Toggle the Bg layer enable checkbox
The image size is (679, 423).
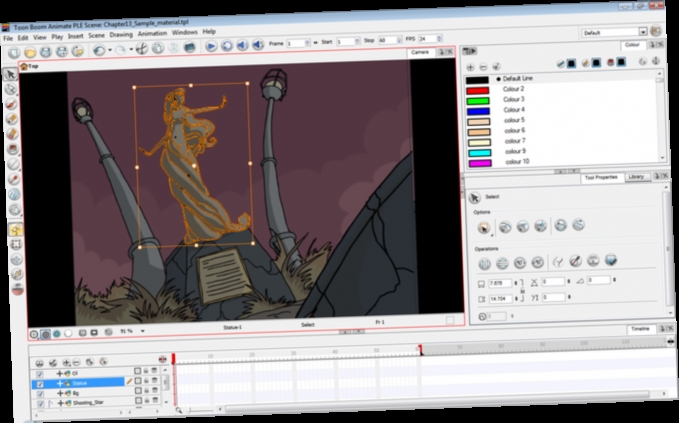pos(40,394)
